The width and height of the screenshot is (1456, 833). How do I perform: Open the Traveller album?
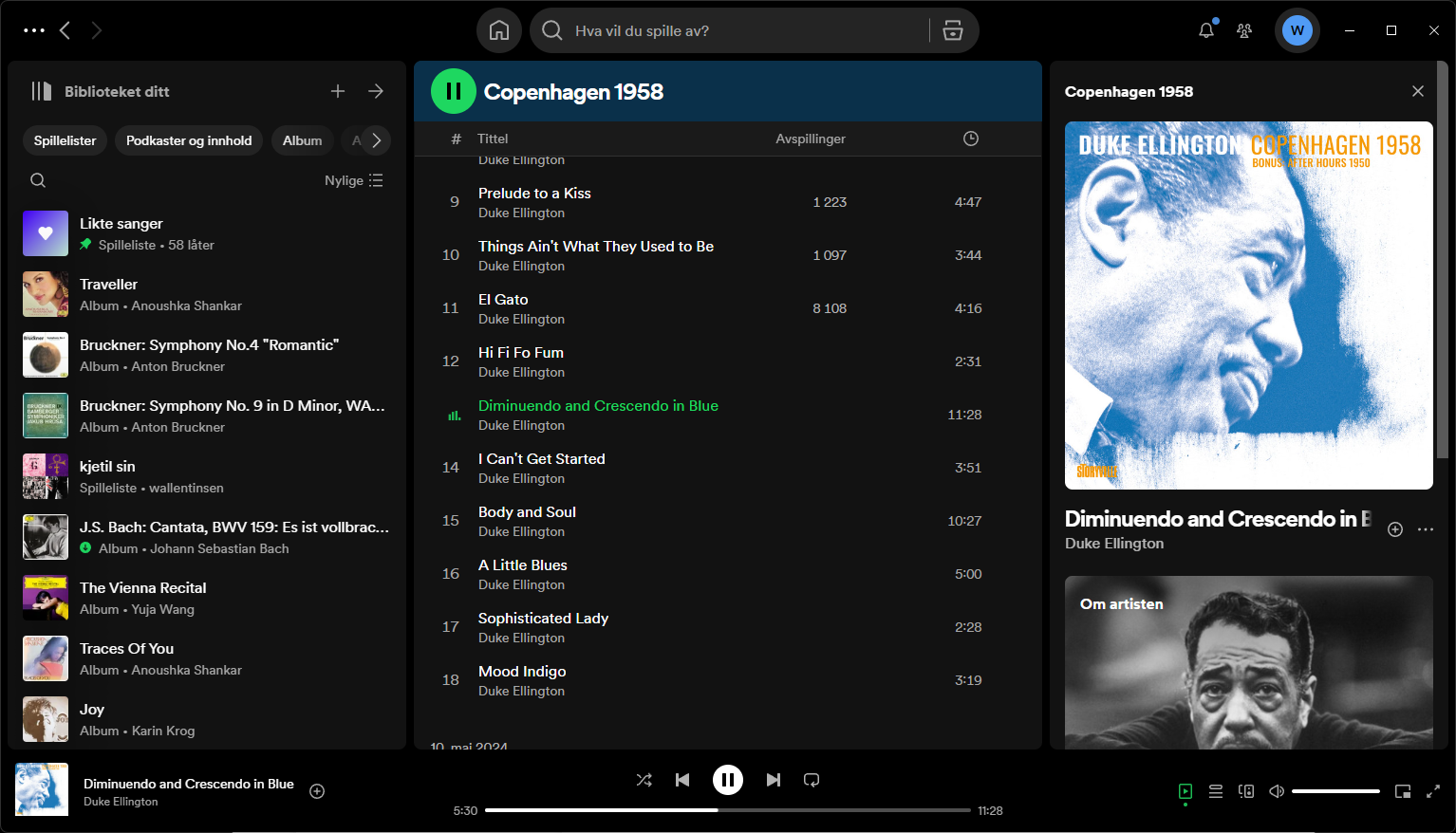[x=207, y=294]
